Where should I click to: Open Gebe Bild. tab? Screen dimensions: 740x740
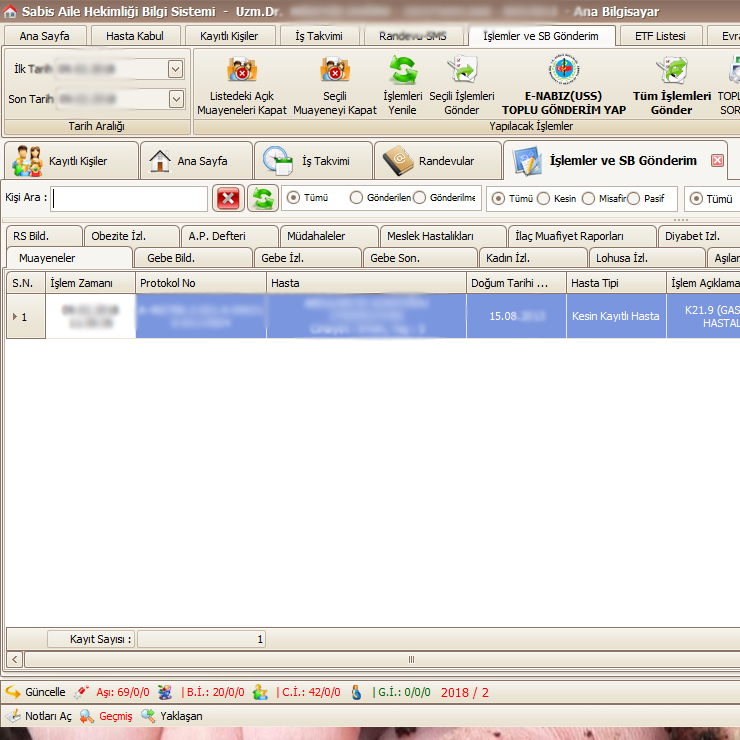point(193,258)
